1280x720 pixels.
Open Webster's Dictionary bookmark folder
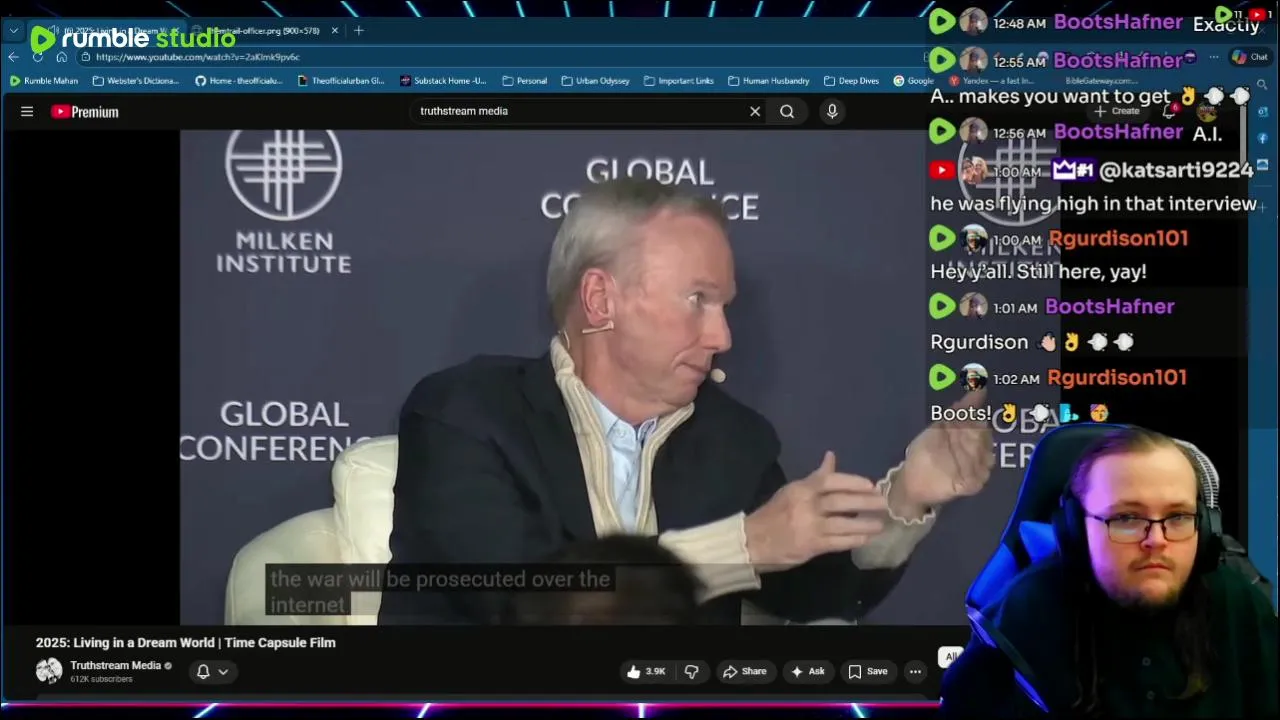[x=136, y=81]
